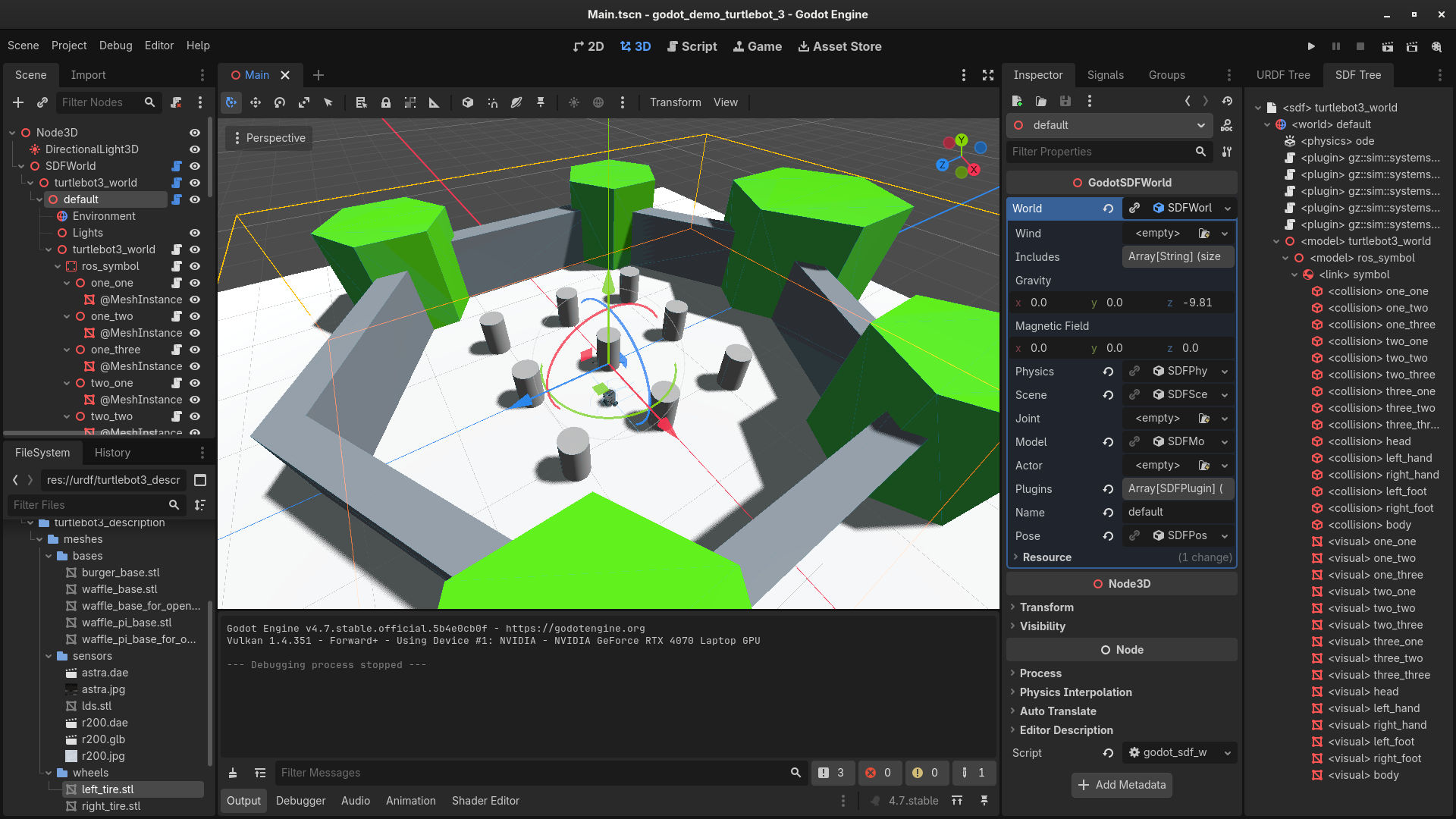This screenshot has height=819, width=1456.
Task: Switch to the URDF Tree tab
Action: tap(1282, 75)
